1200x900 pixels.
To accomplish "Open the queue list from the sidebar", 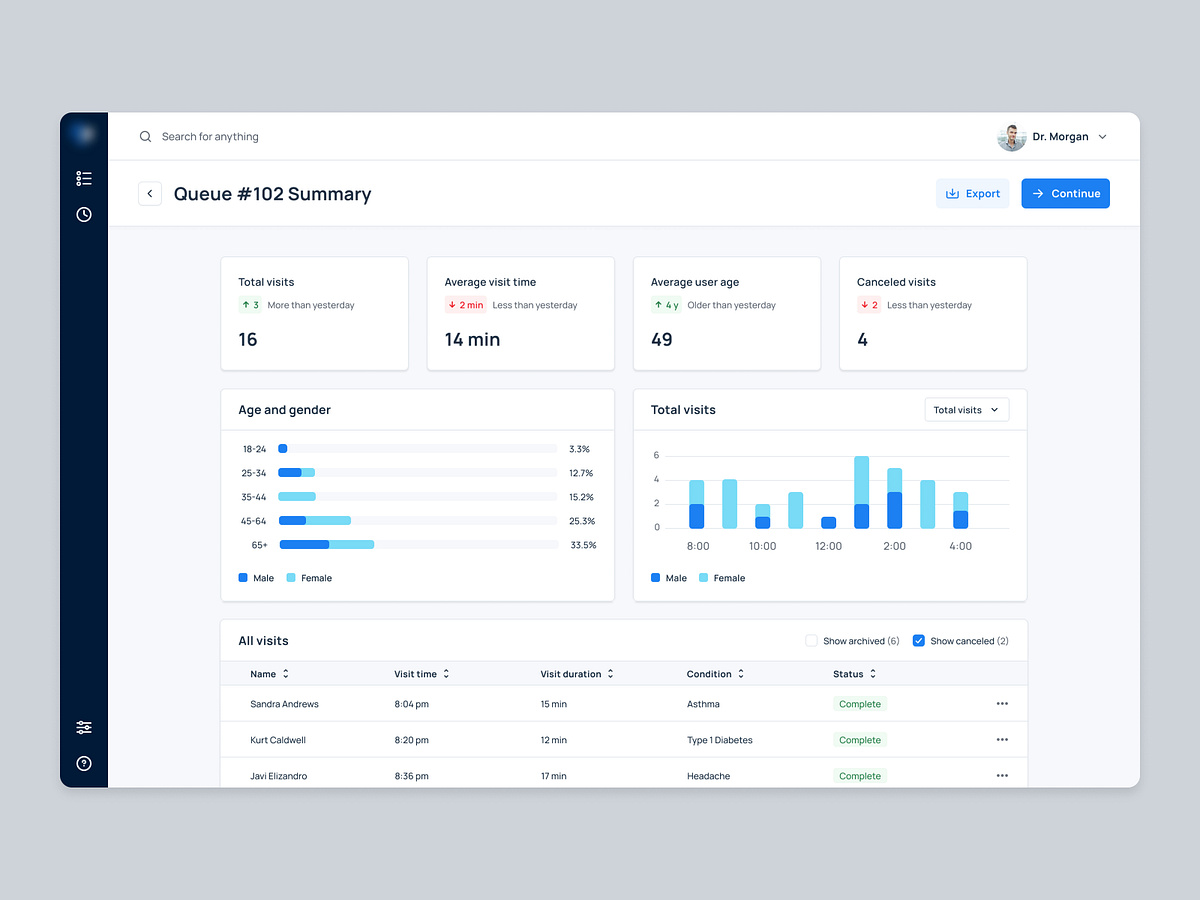I will tap(84, 178).
